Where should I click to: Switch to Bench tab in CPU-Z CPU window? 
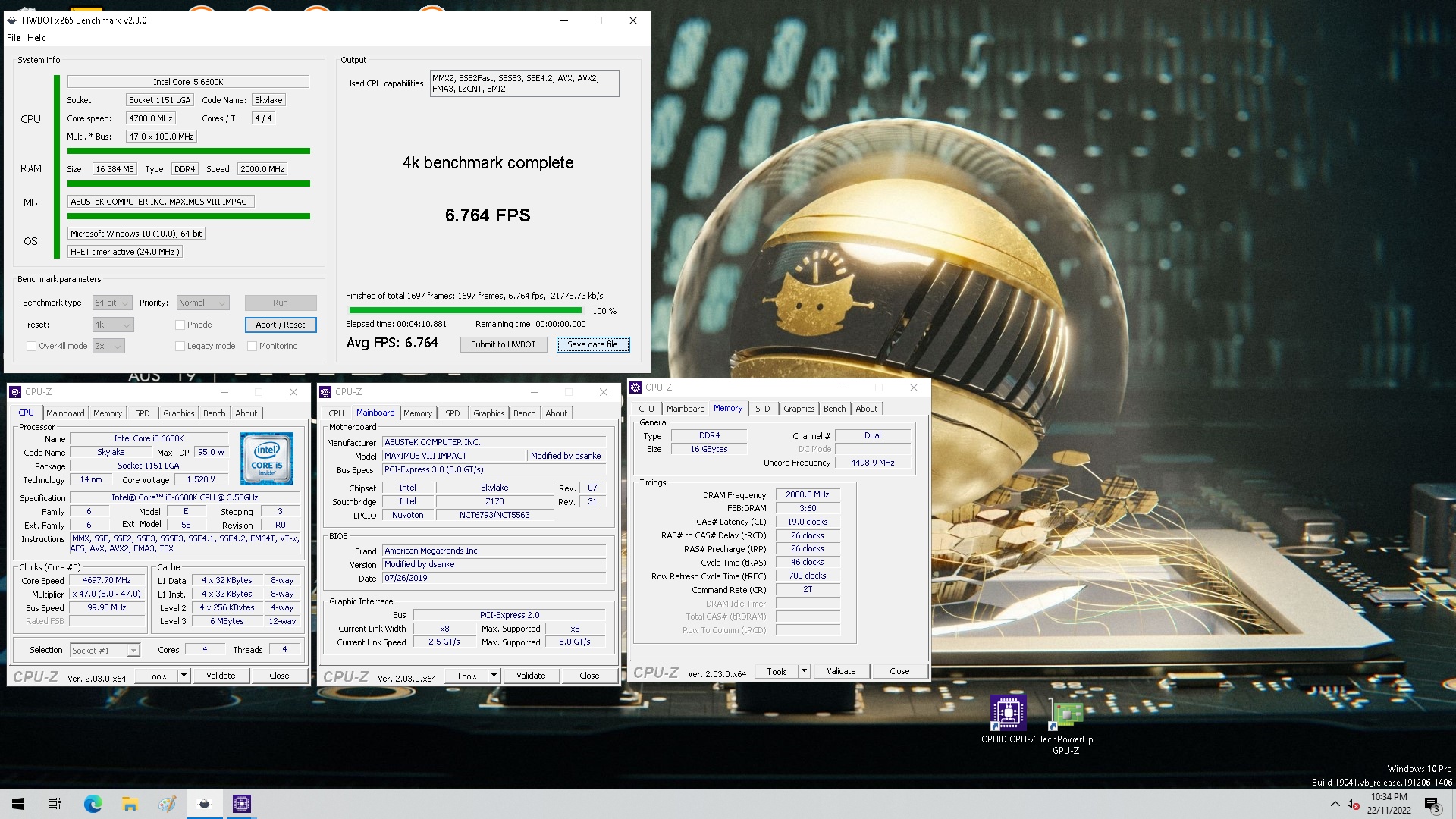point(215,413)
